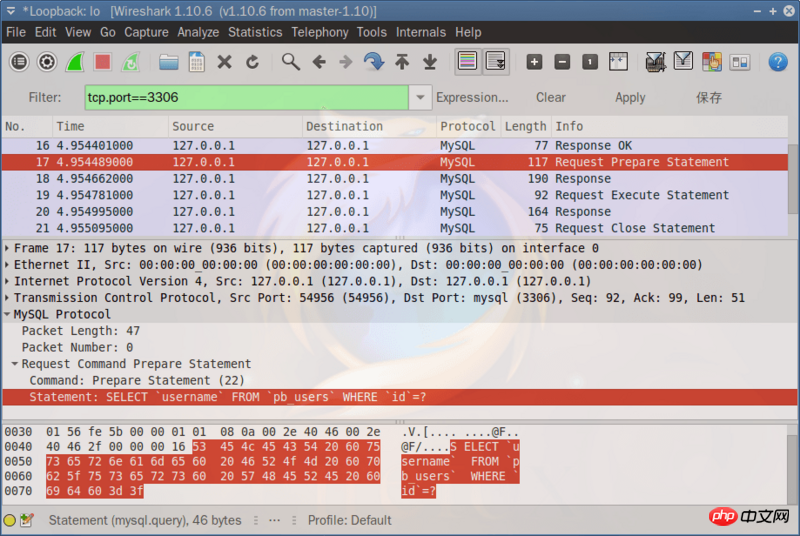This screenshot has width=800, height=536.
Task: Save the filter with 保存 button
Action: click(x=709, y=97)
